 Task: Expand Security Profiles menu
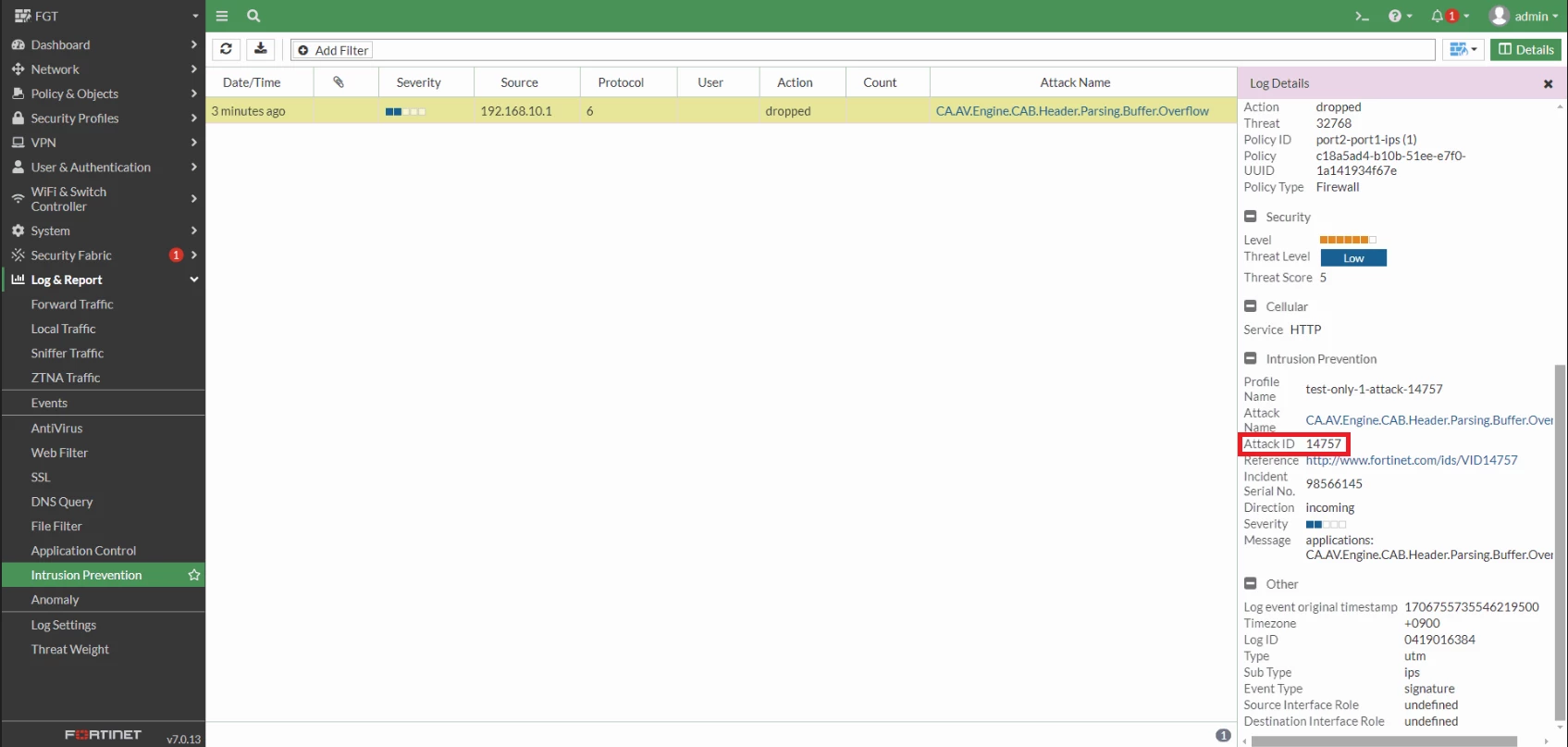(x=103, y=118)
